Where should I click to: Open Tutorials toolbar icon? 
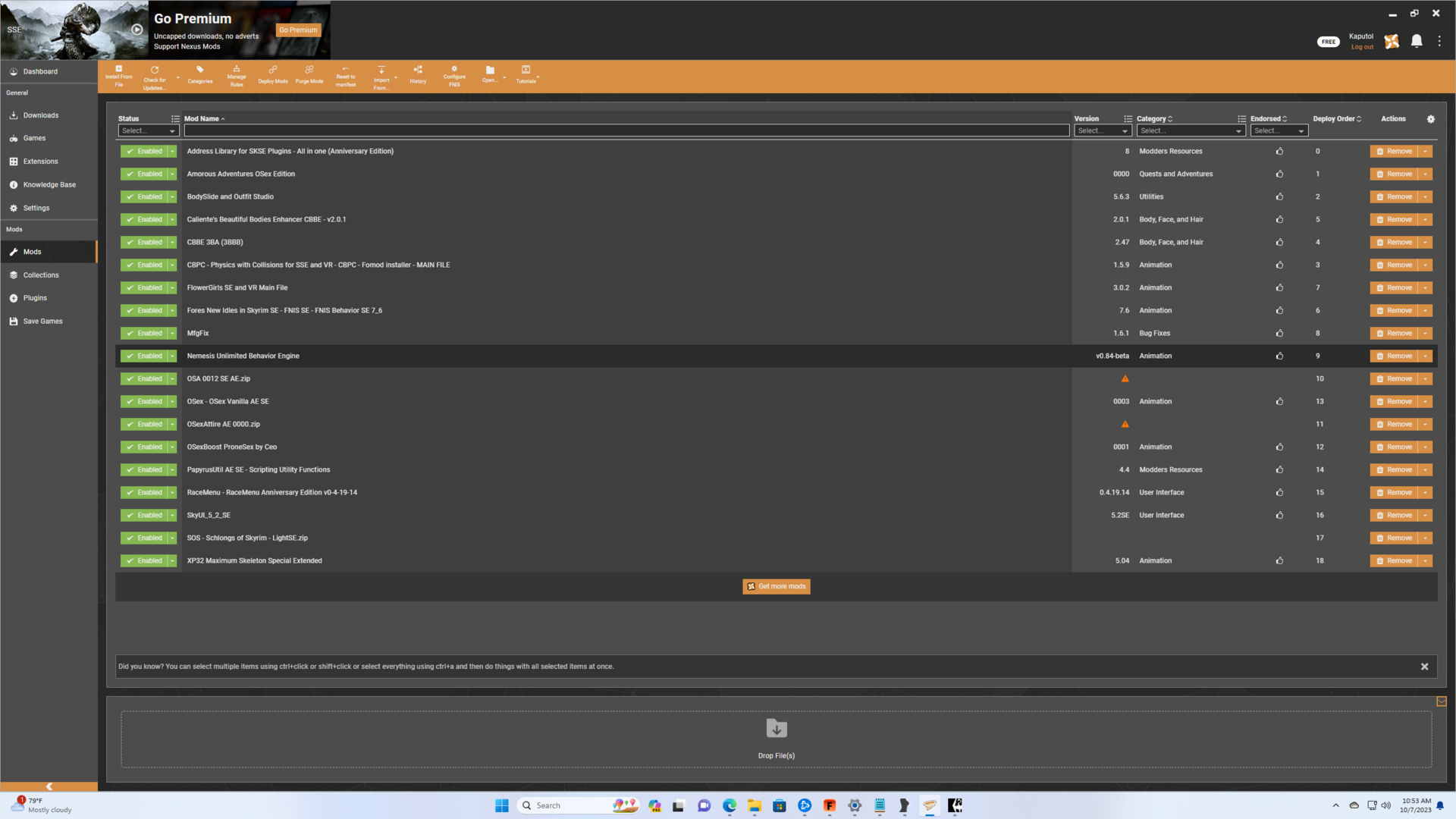[x=526, y=75]
